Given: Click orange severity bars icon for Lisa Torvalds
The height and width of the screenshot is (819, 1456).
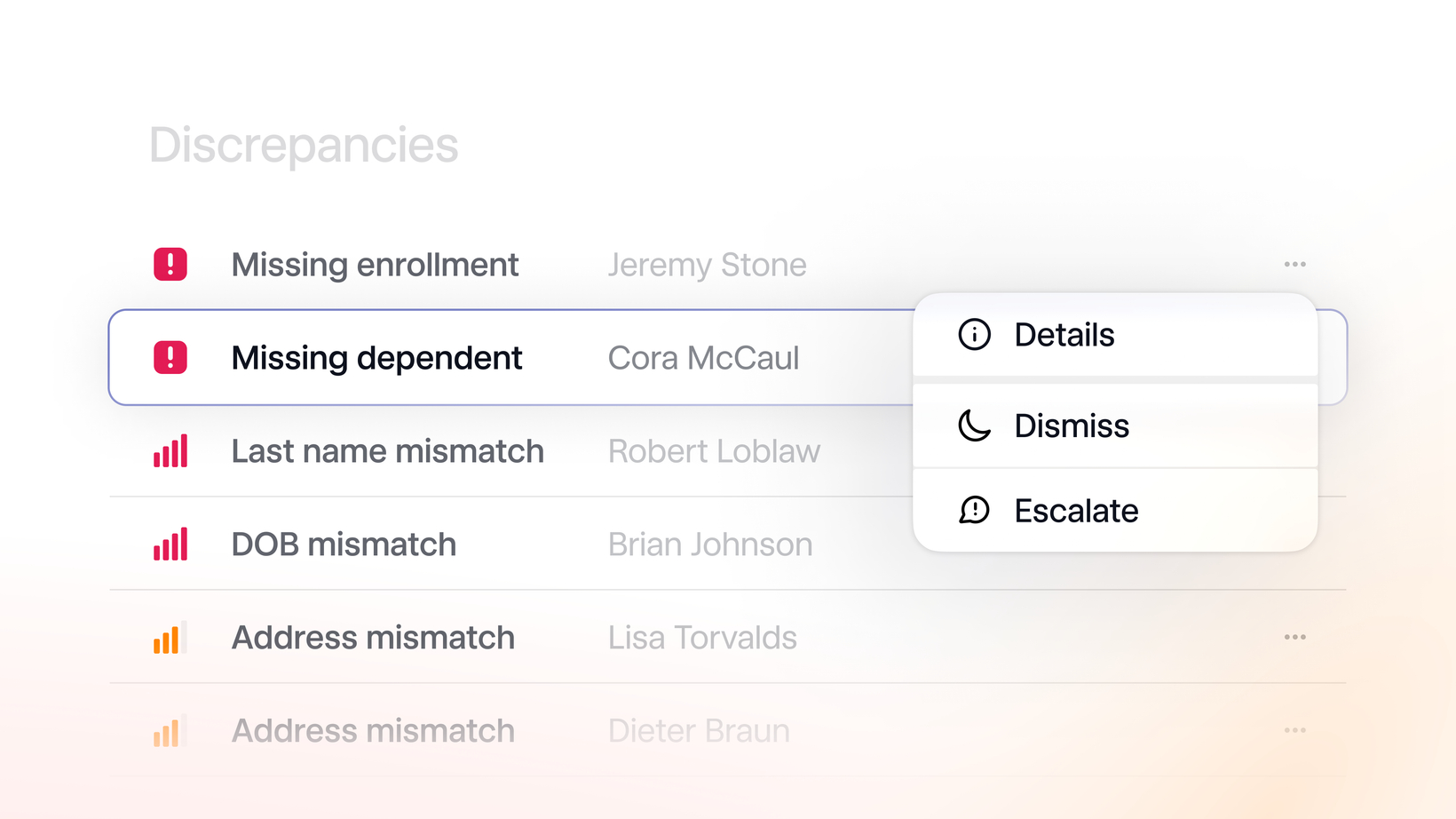Looking at the screenshot, I should click(170, 637).
